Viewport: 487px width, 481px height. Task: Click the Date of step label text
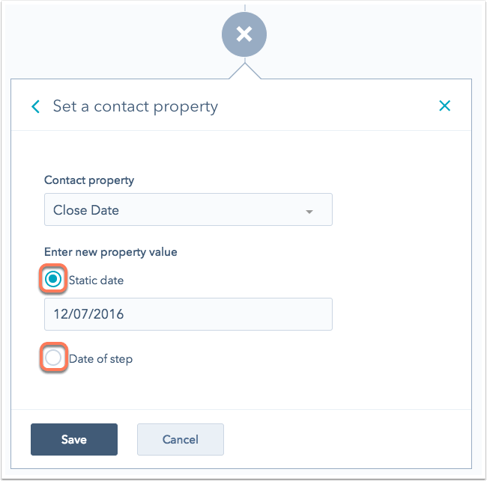point(101,359)
